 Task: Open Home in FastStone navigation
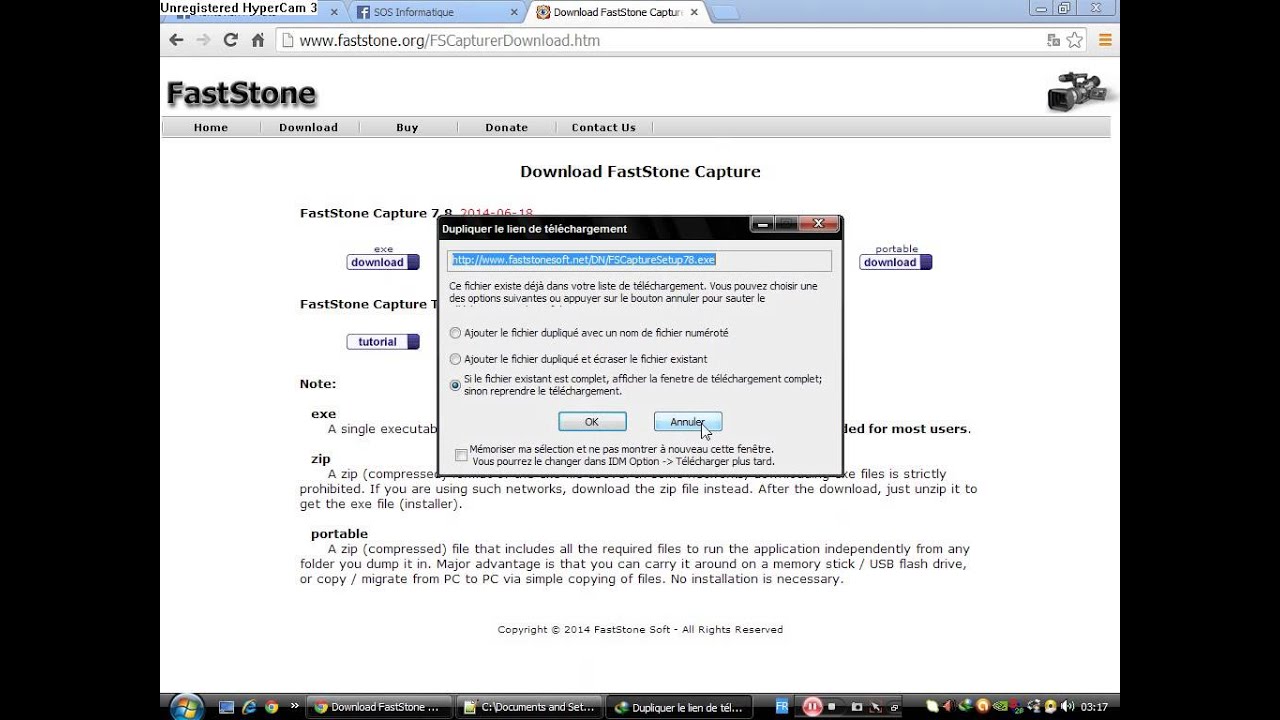(x=211, y=127)
